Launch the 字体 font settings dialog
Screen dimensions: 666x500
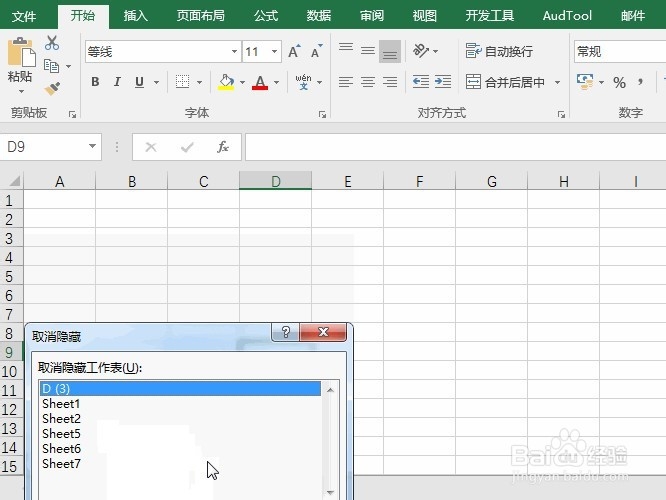tap(322, 114)
